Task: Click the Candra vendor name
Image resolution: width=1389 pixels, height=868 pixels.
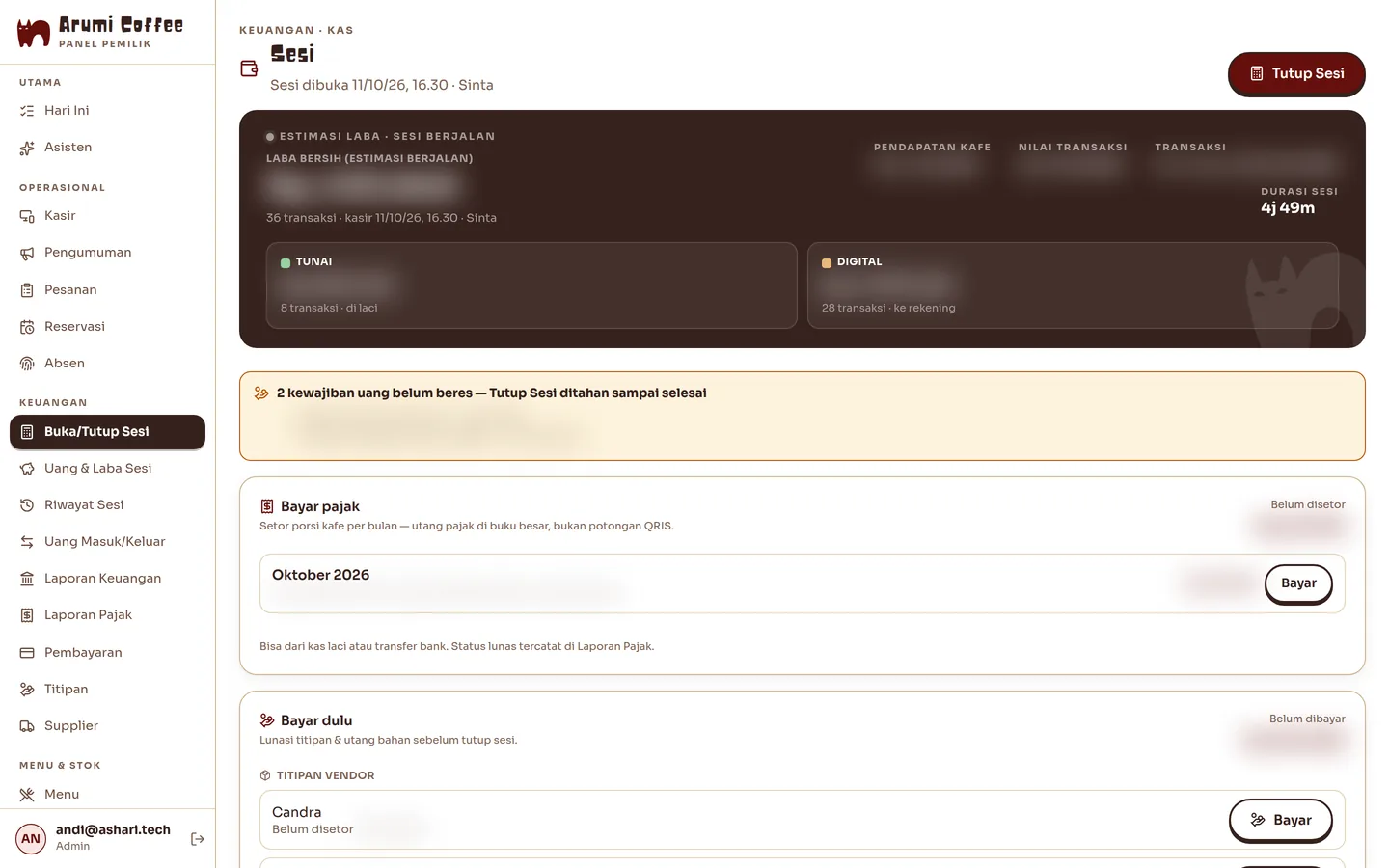Action: pyautogui.click(x=297, y=812)
